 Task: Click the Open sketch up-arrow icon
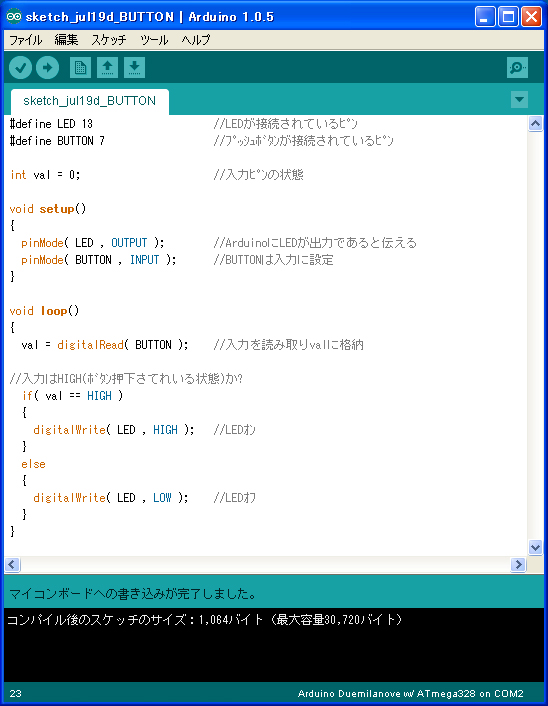coord(107,68)
